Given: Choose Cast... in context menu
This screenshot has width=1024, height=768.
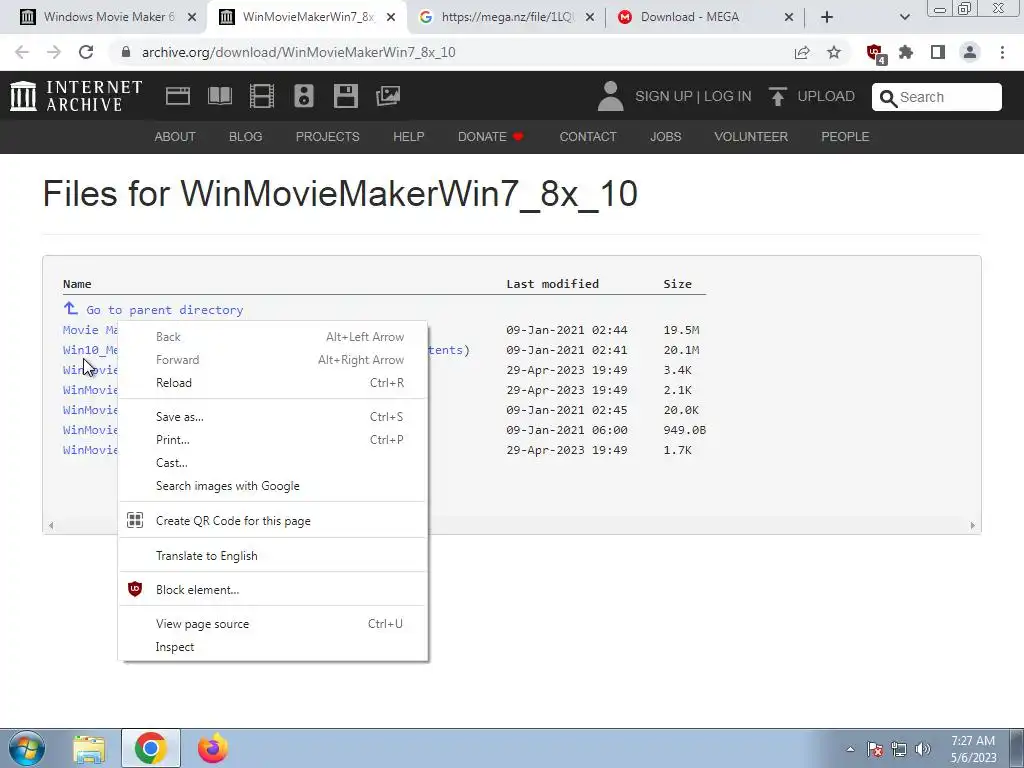Looking at the screenshot, I should 273,463.
